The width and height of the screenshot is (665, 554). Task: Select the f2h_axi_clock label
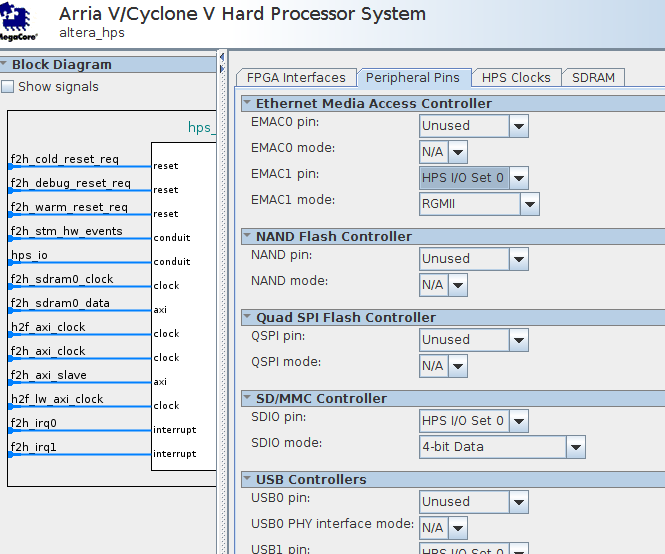click(48, 351)
